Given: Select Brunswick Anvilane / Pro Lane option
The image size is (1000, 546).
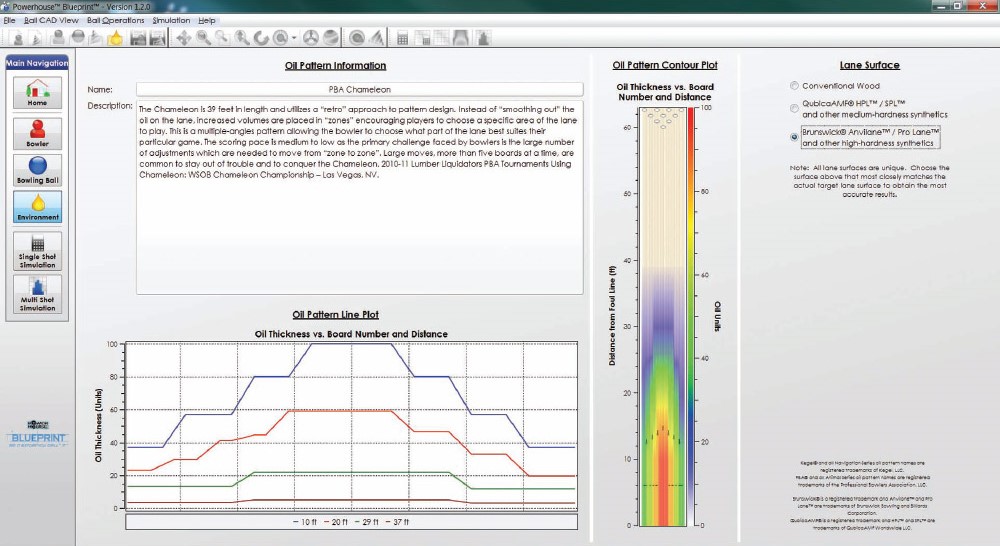Looking at the screenshot, I should (795, 135).
